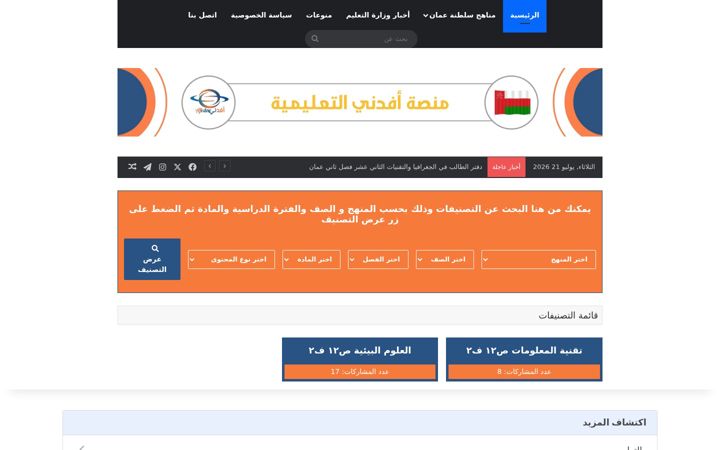The height and width of the screenshot is (450, 720).
Task: Open the اختر المنهج dropdown
Action: [x=539, y=259]
